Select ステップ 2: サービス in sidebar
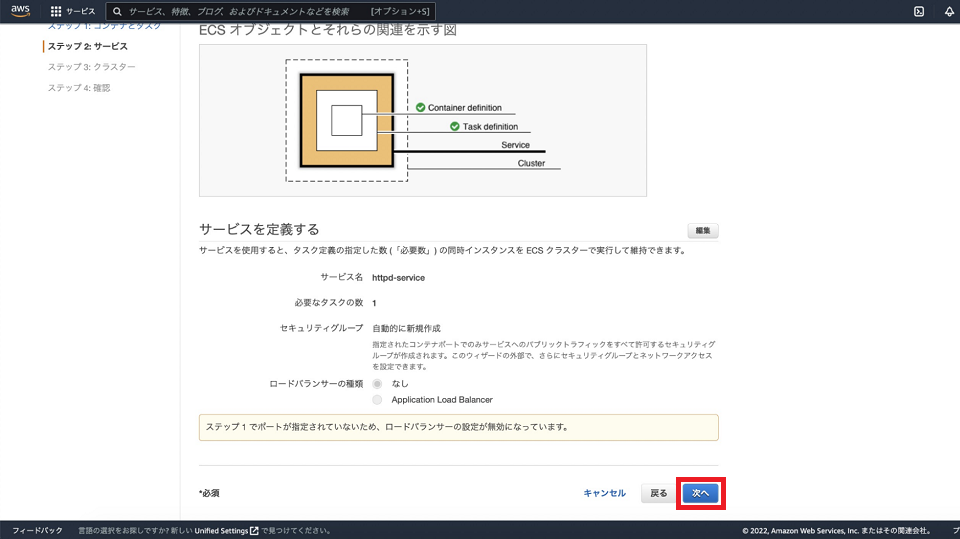Image resolution: width=960 pixels, height=539 pixels. (x=88, y=46)
